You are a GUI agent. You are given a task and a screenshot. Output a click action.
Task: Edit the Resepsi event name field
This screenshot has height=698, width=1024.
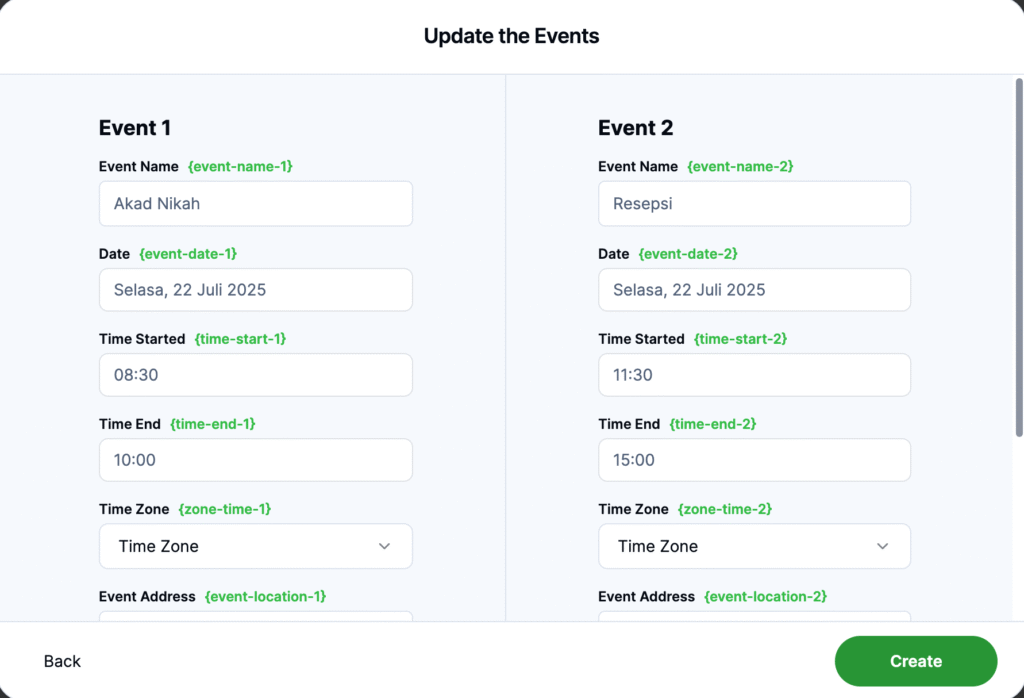pos(754,204)
